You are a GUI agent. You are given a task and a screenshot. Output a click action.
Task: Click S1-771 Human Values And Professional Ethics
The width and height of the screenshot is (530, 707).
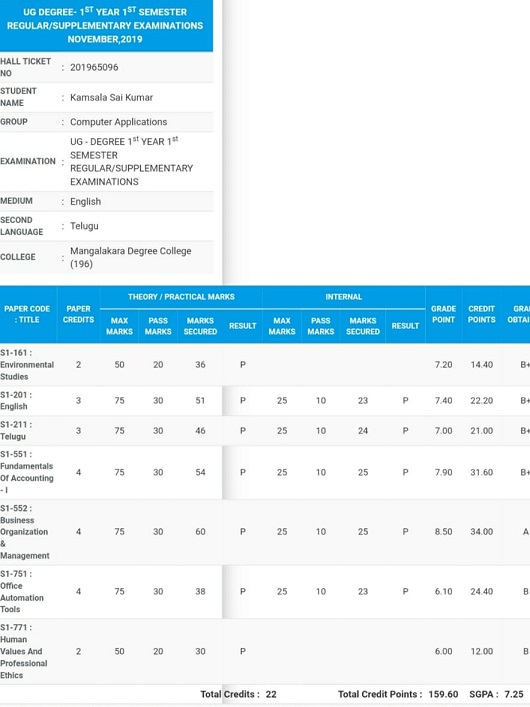pyautogui.click(x=23, y=651)
